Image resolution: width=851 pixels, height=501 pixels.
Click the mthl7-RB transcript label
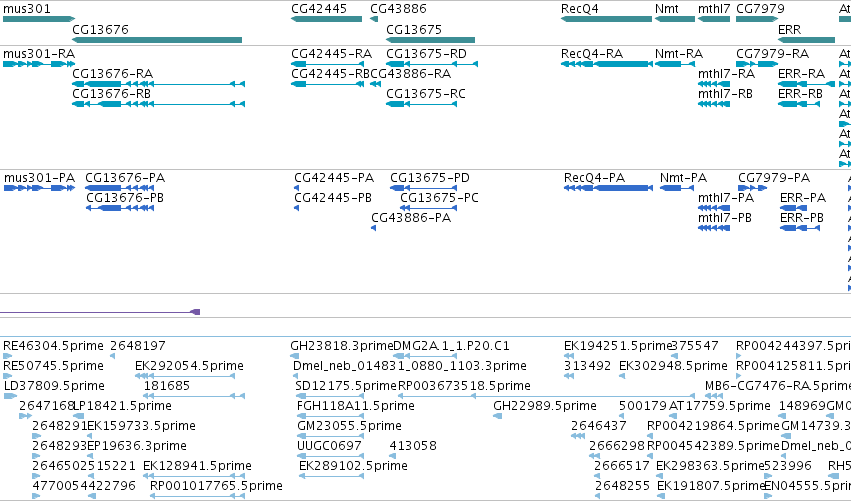click(x=725, y=94)
